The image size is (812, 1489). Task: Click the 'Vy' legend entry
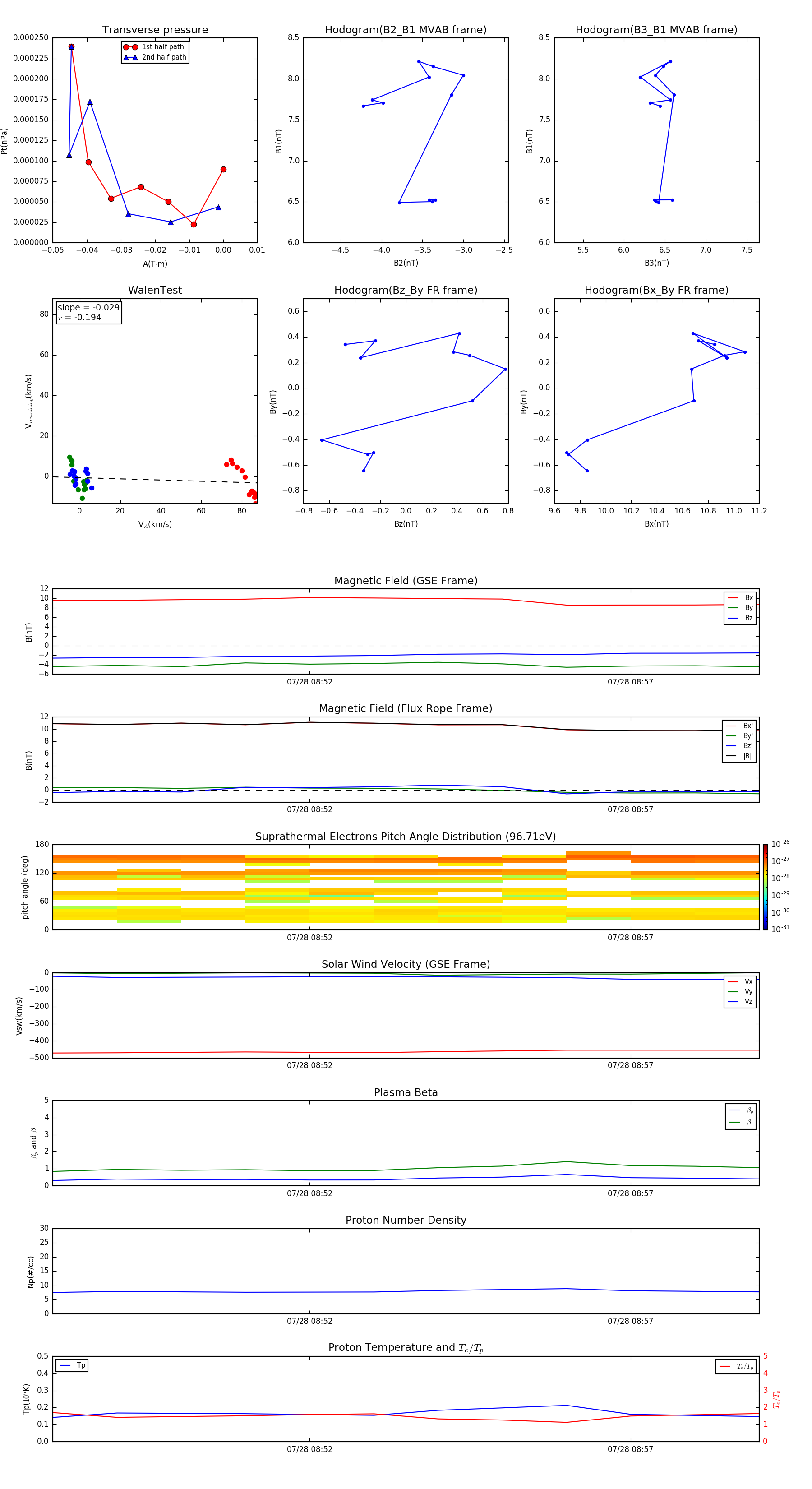click(x=740, y=991)
